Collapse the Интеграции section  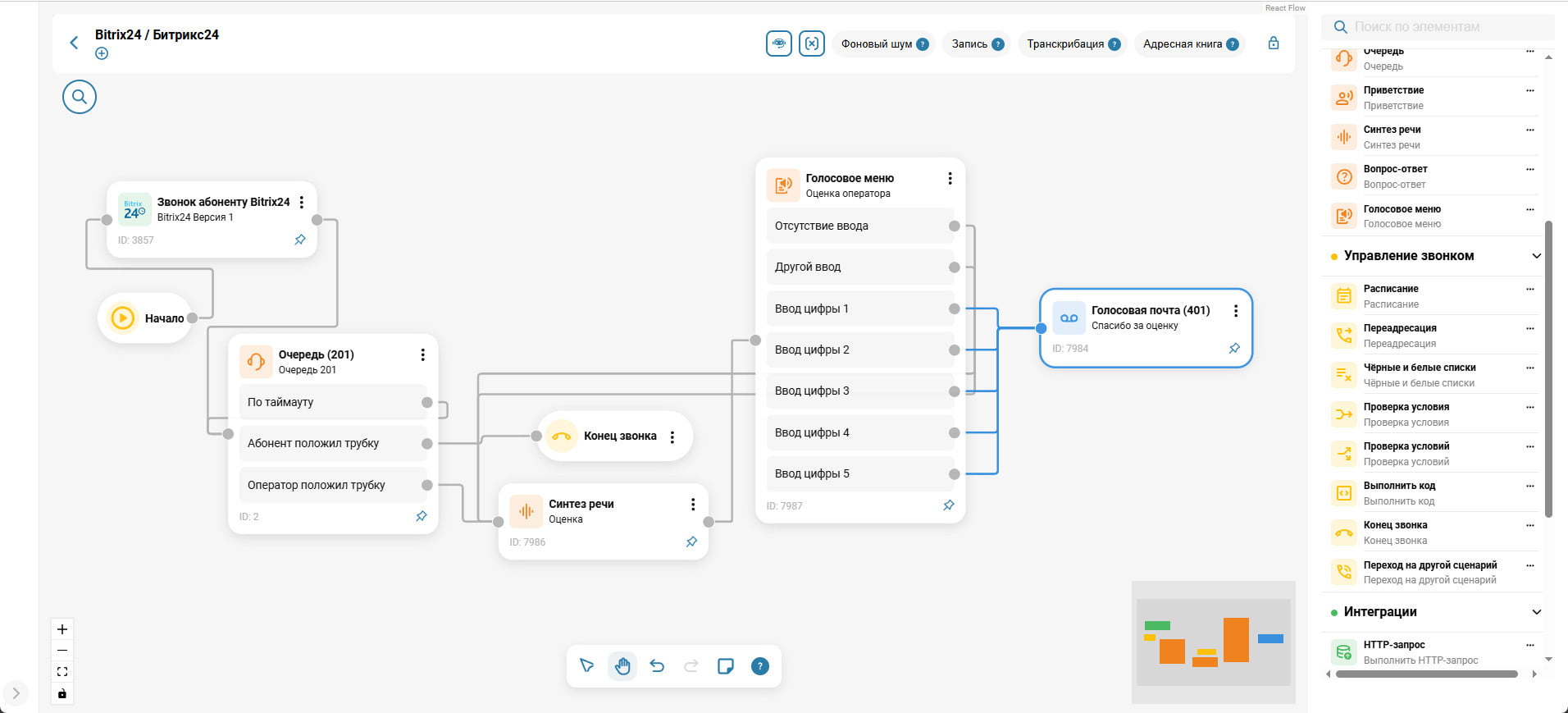1536,612
